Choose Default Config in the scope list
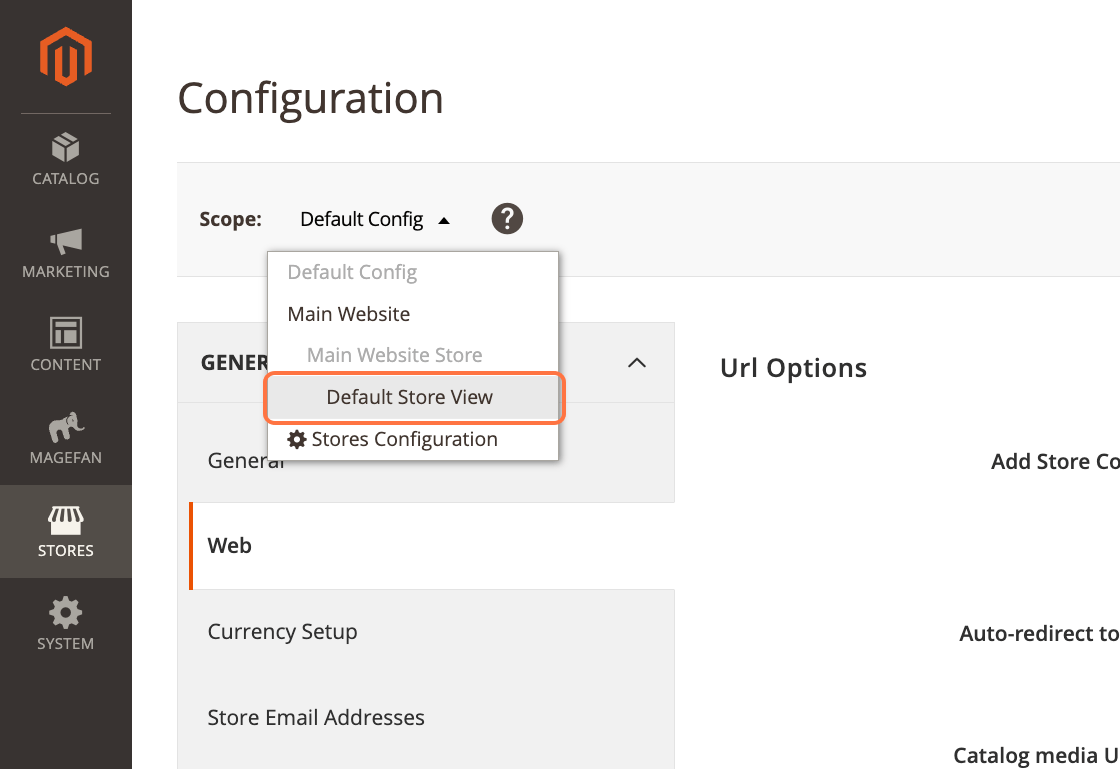The width and height of the screenshot is (1120, 769). click(x=352, y=271)
